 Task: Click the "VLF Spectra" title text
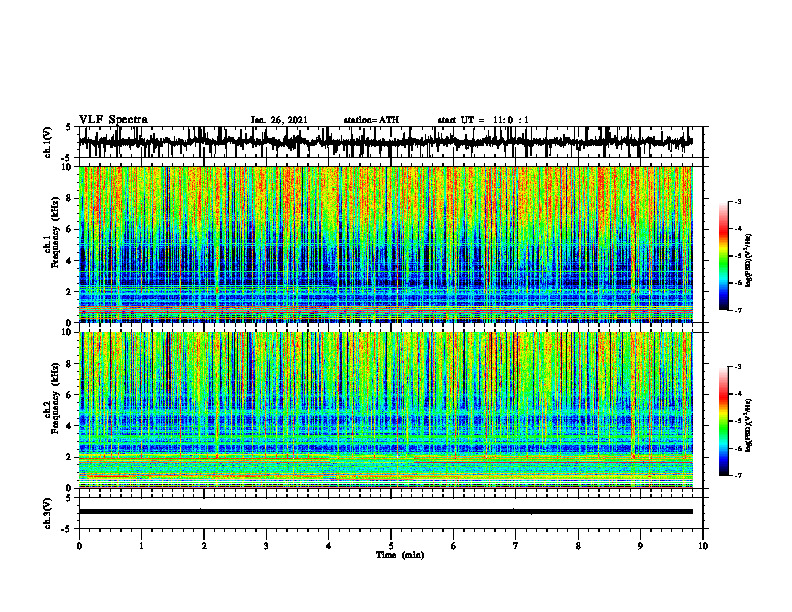click(113, 120)
